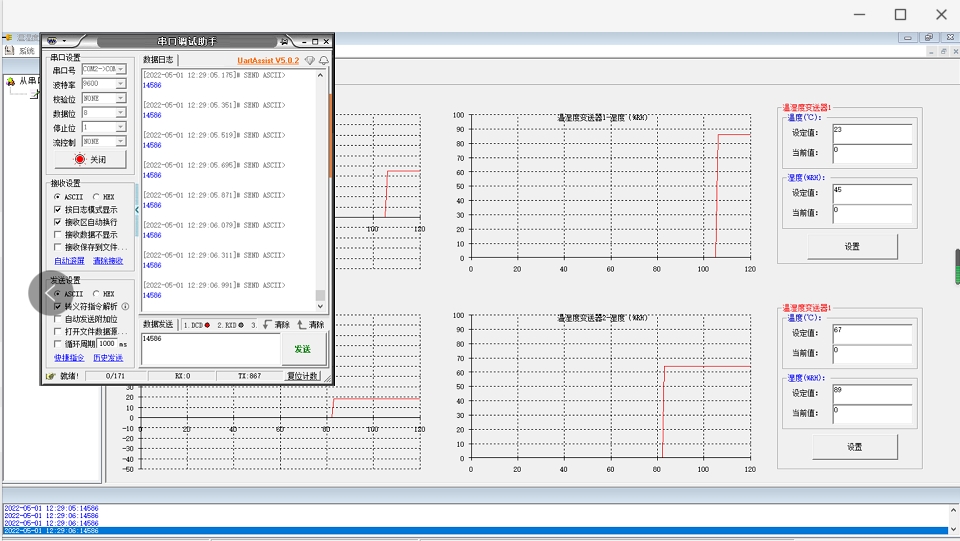Click the bottom log panel scroll-down arrow
Viewport: 960px width, 541px height.
[953, 529]
